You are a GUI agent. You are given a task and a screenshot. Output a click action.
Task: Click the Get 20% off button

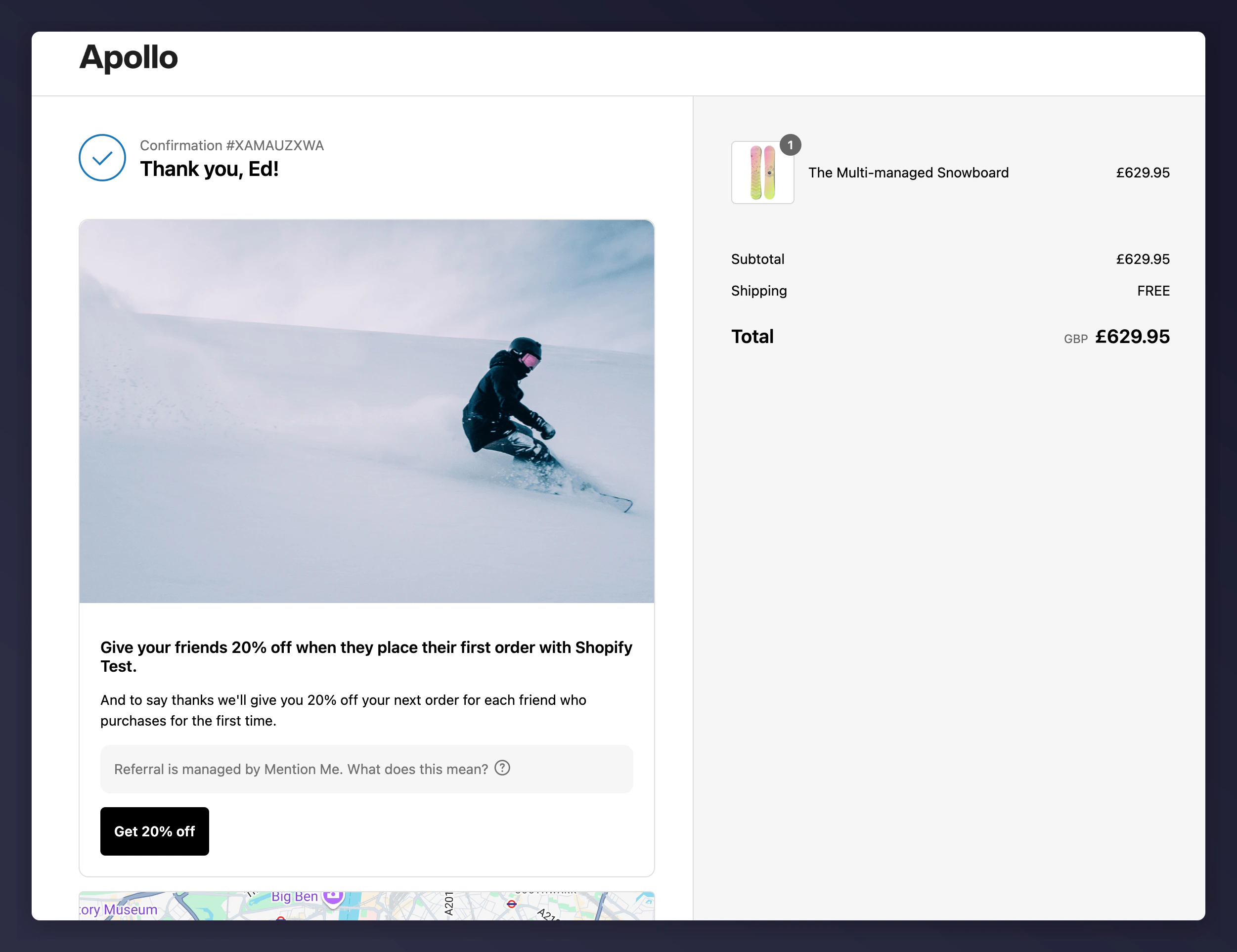tap(155, 831)
